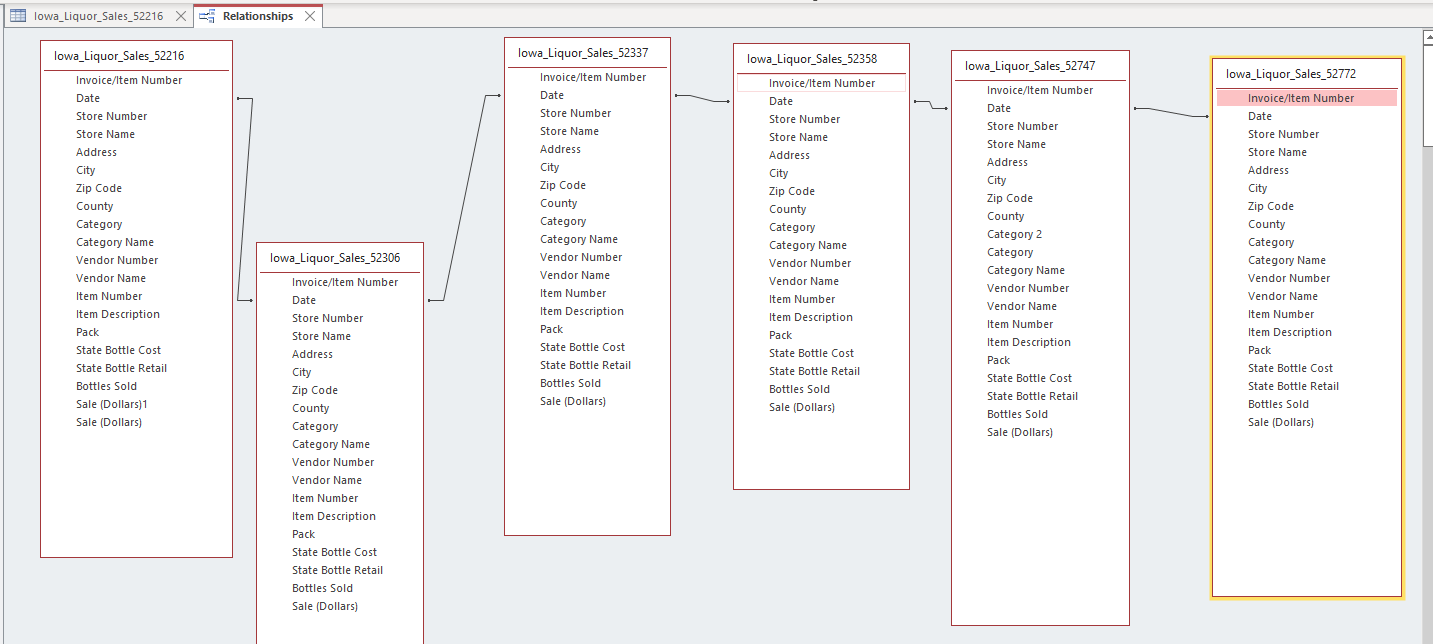Switch to the Iowa_Liquor_Sales_52216 tab
Image resolution: width=1433 pixels, height=644 pixels.
(98, 16)
